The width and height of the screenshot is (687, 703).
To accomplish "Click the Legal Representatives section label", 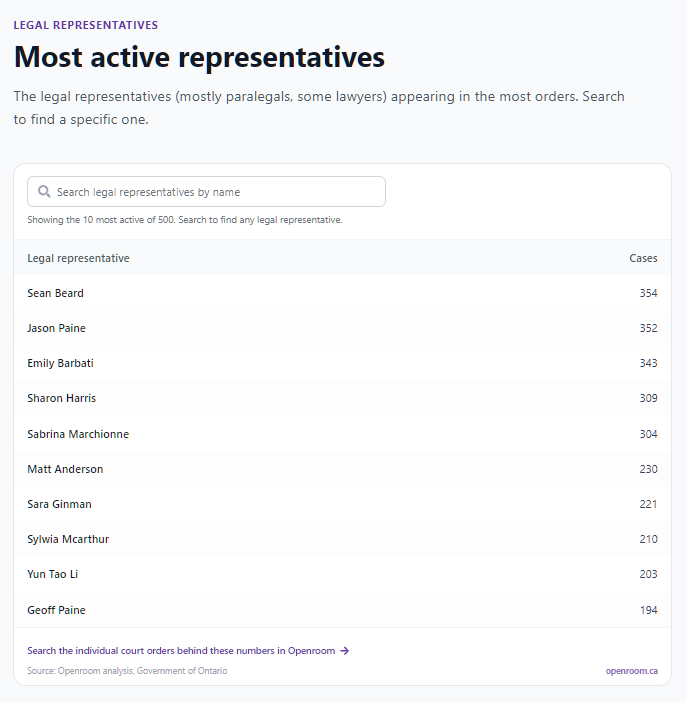I will click(86, 25).
